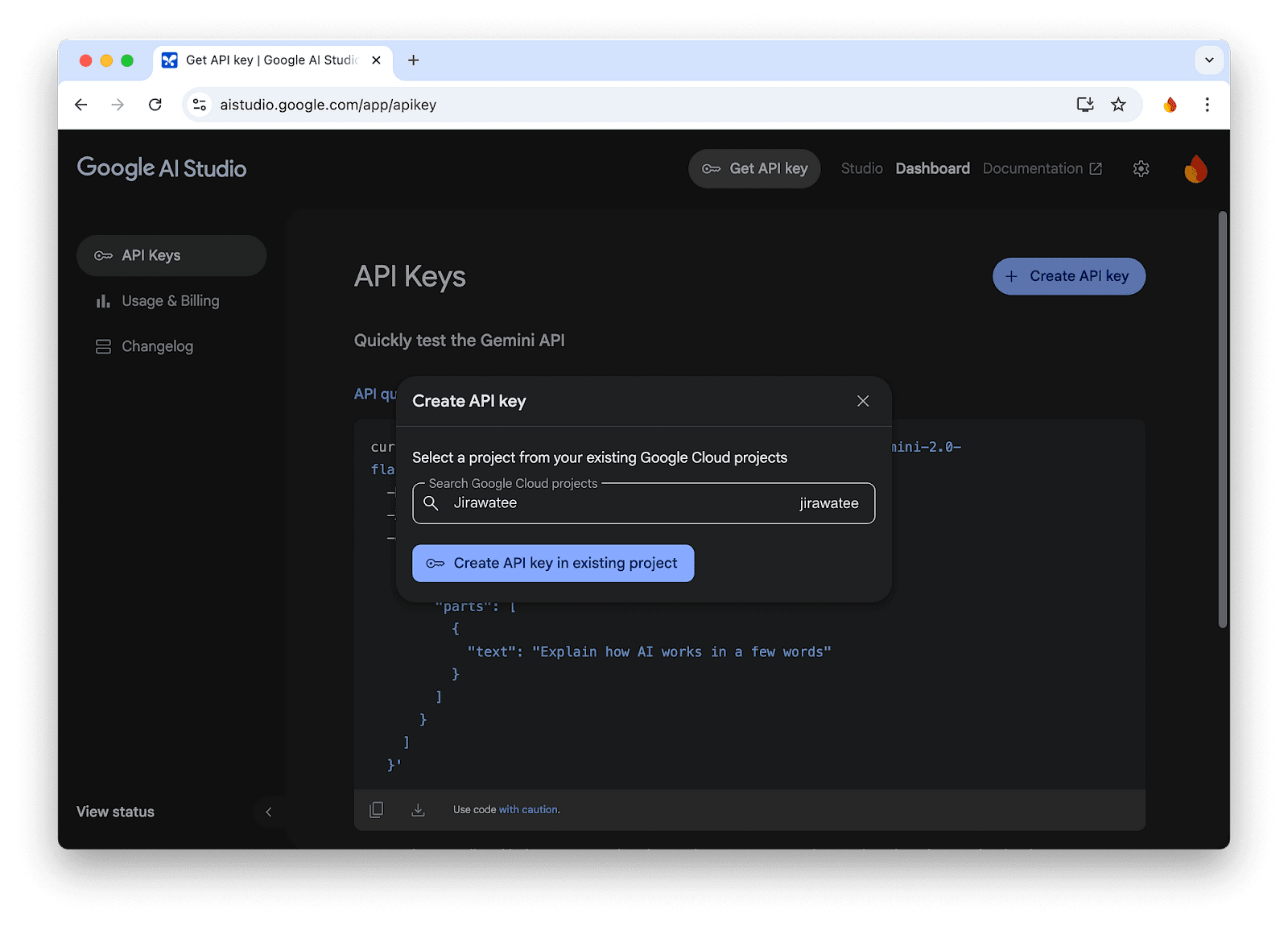This screenshot has height=926, width=1288.
Task: Click Create API key in existing project
Action: coord(553,564)
